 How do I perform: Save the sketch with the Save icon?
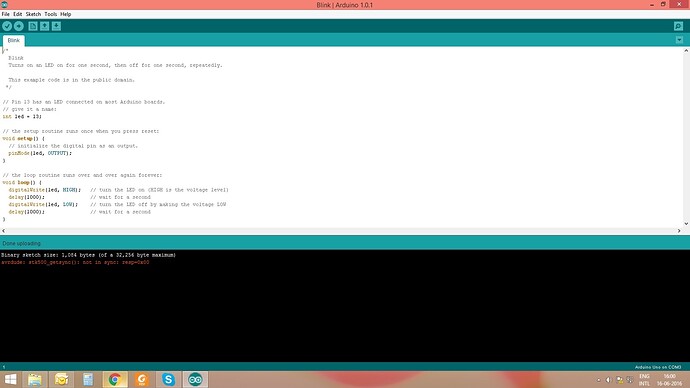pyautogui.click(x=56, y=26)
